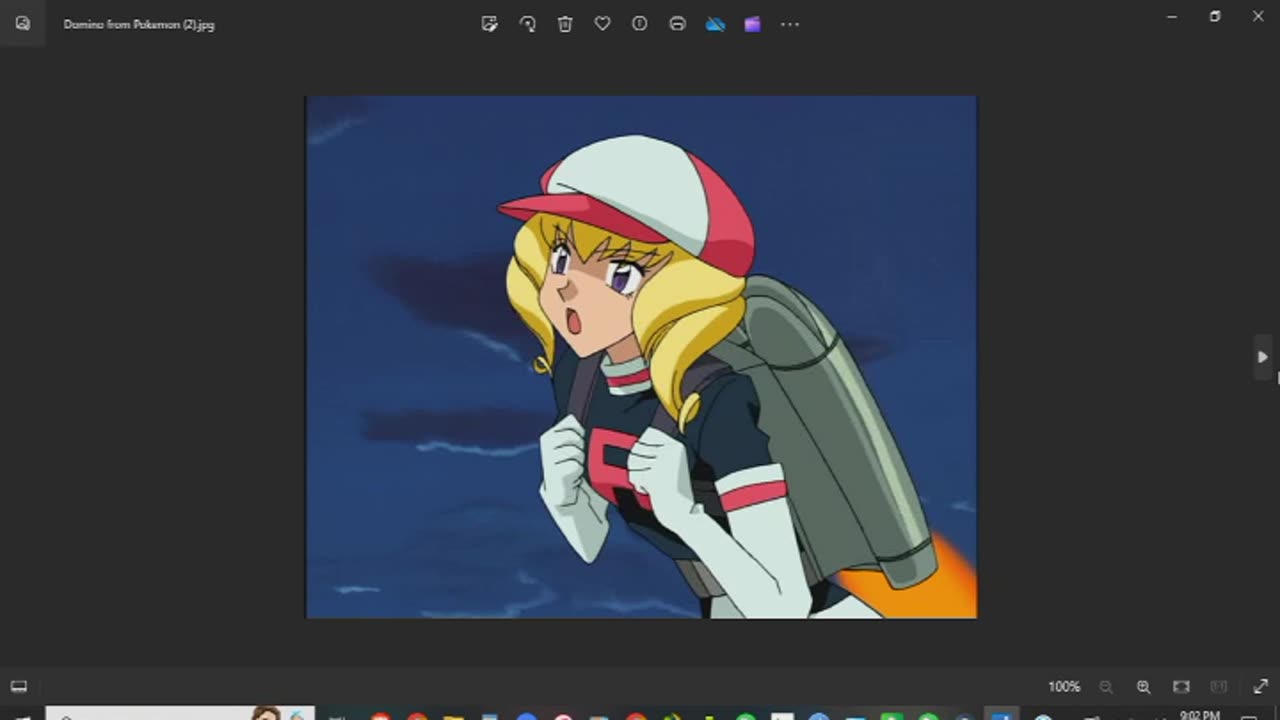Viewport: 1280px width, 720px height.
Task: Close the Photos window
Action: 1258,17
